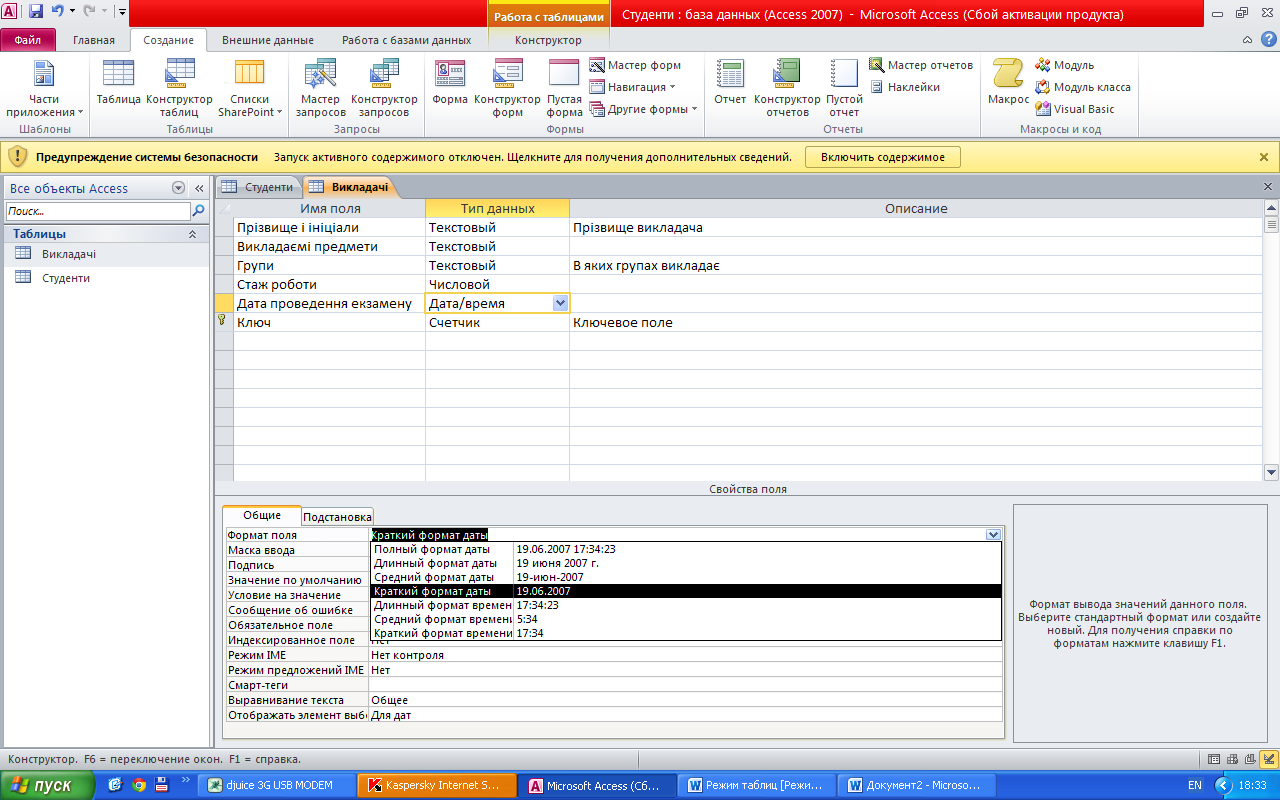The width and height of the screenshot is (1280, 800).
Task: Close the Викладачі table tab
Action: click(1268, 187)
